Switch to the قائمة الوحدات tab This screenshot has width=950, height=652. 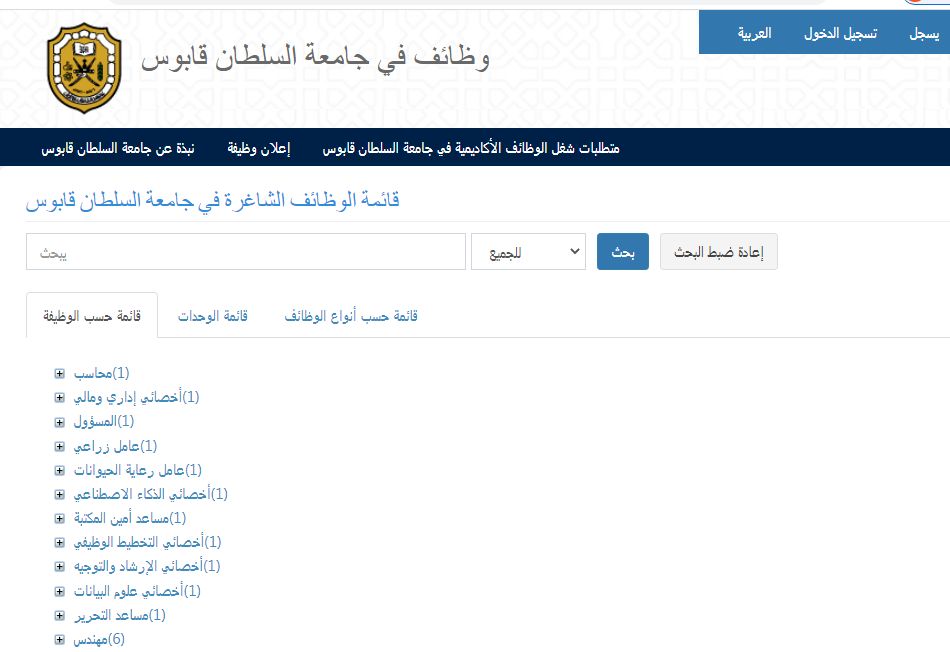213,316
